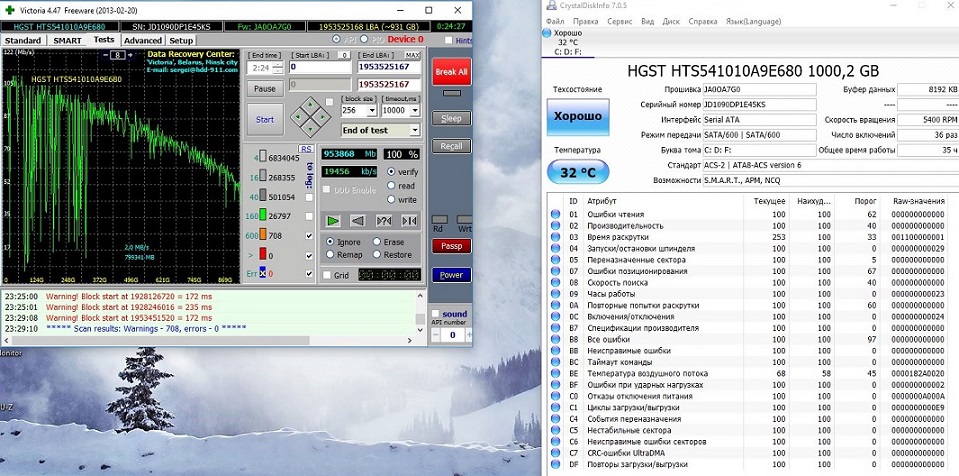959x476 pixels.
Task: Click the End time spinner arrows
Action: coord(278,67)
